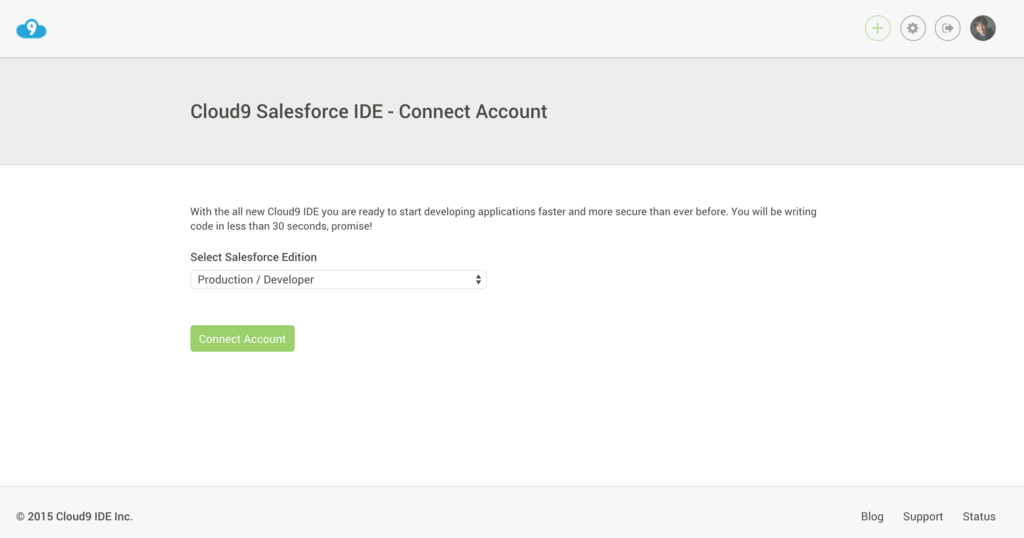Image resolution: width=1024 pixels, height=538 pixels.
Task: Click the '© 2015 Cloud9 IDE Inc.' text
Action: 74,516
